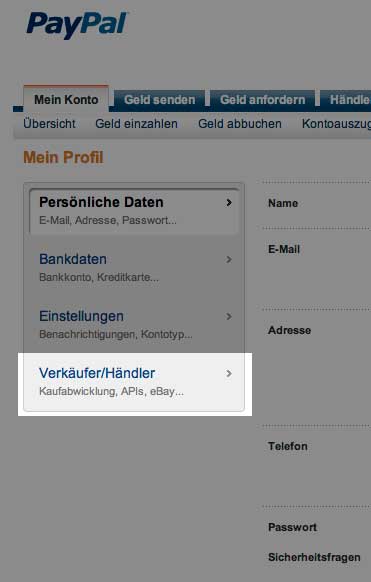Switch to the Geld senden tab
This screenshot has height=582, width=371.
[x=160, y=100]
